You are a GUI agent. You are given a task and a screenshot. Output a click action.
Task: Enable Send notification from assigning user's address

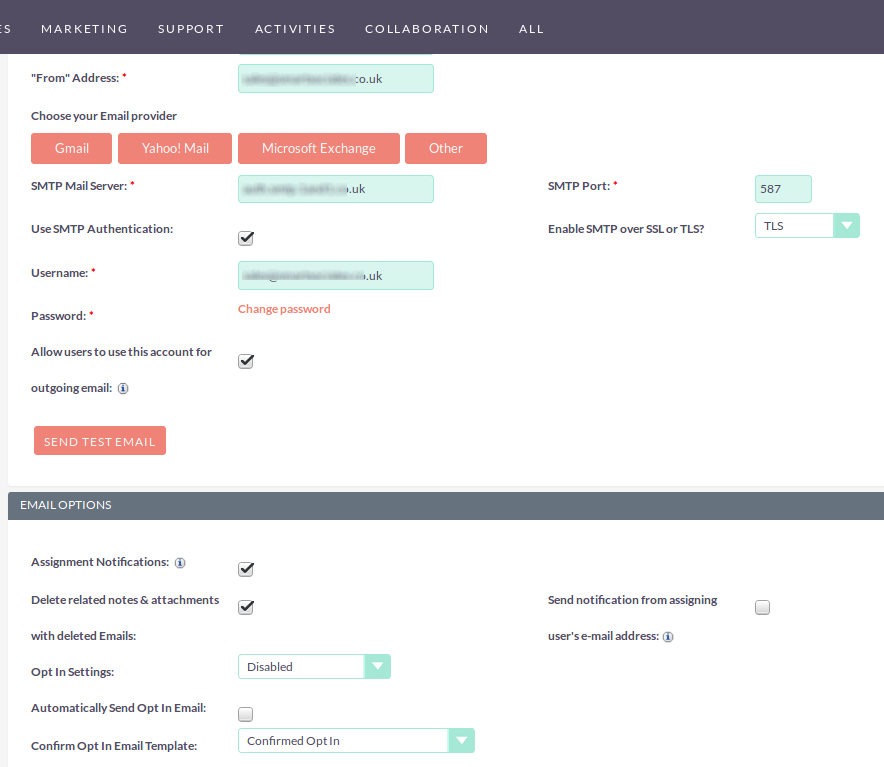pos(762,607)
